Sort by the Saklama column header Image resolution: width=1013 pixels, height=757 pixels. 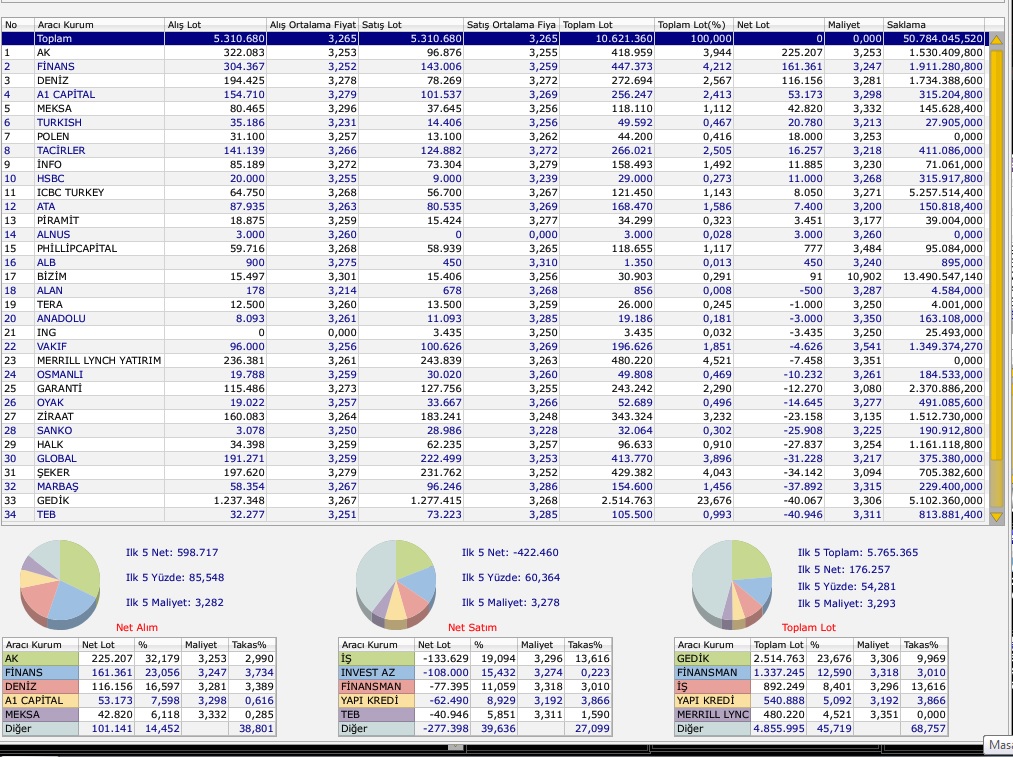pyautogui.click(x=935, y=25)
